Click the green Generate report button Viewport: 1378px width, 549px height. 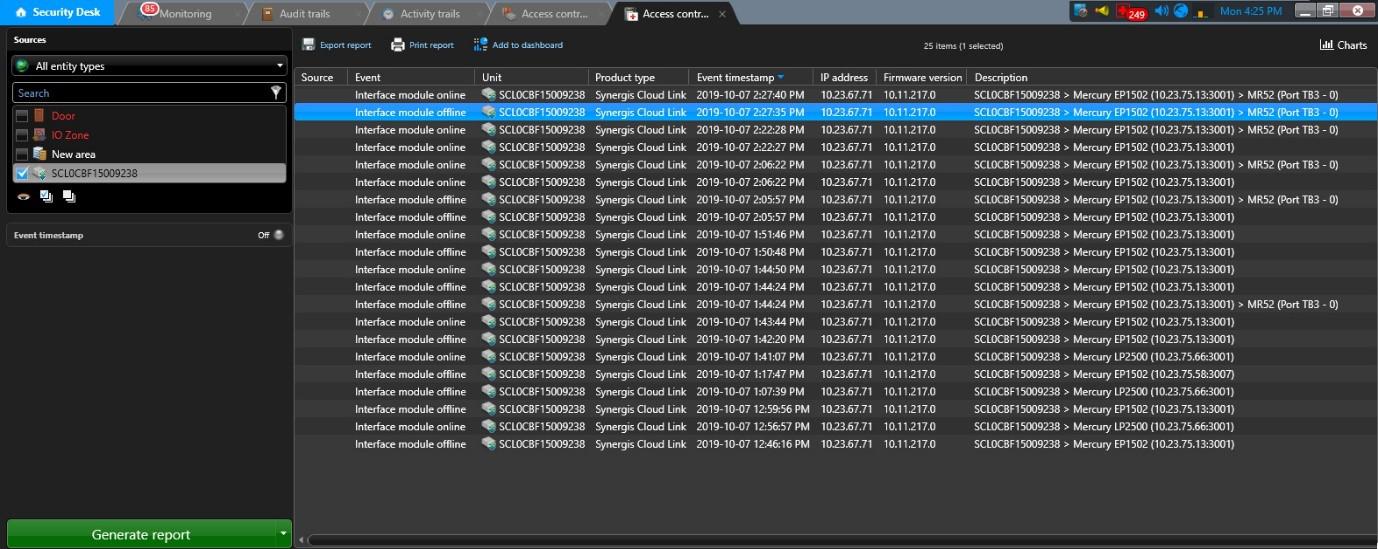click(140, 534)
